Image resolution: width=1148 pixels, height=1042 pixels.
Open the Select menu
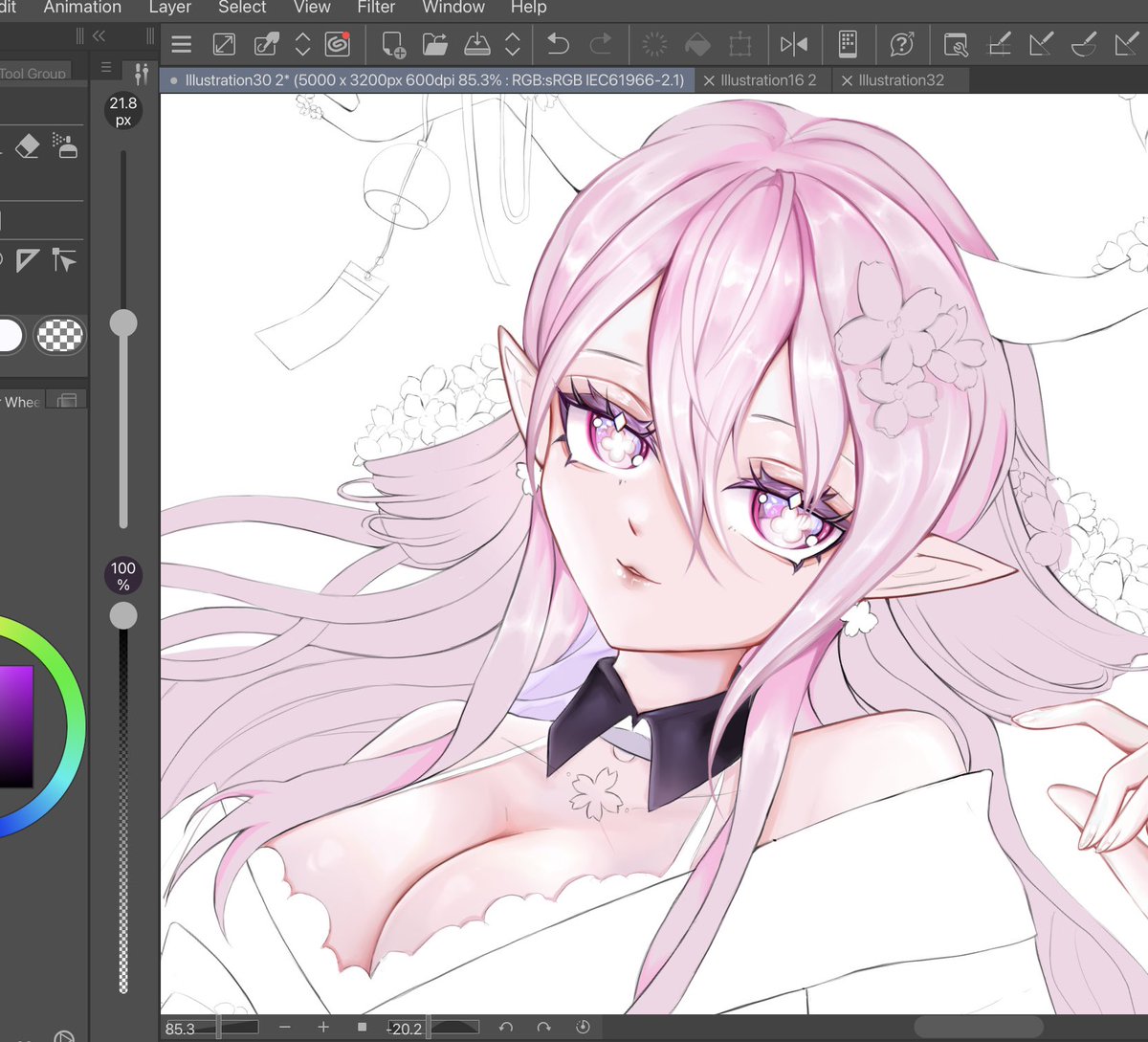pos(242,8)
